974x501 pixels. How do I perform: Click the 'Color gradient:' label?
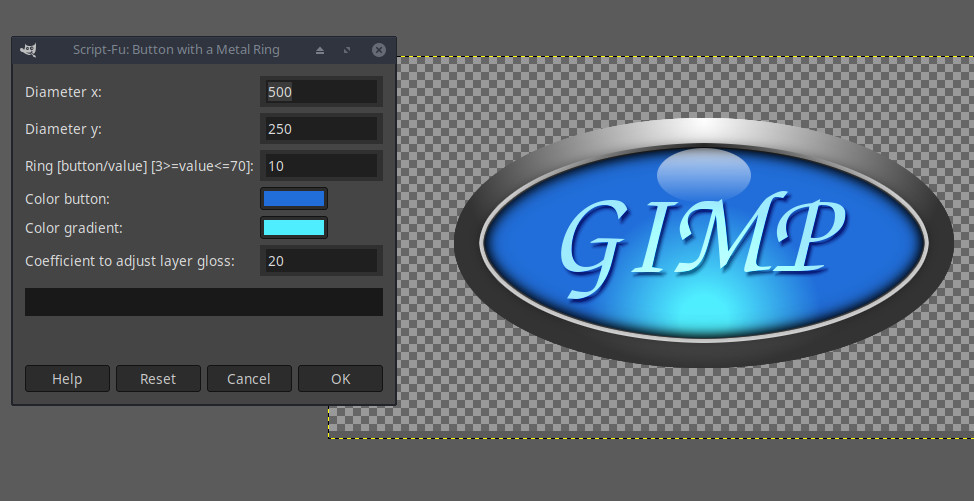(74, 228)
